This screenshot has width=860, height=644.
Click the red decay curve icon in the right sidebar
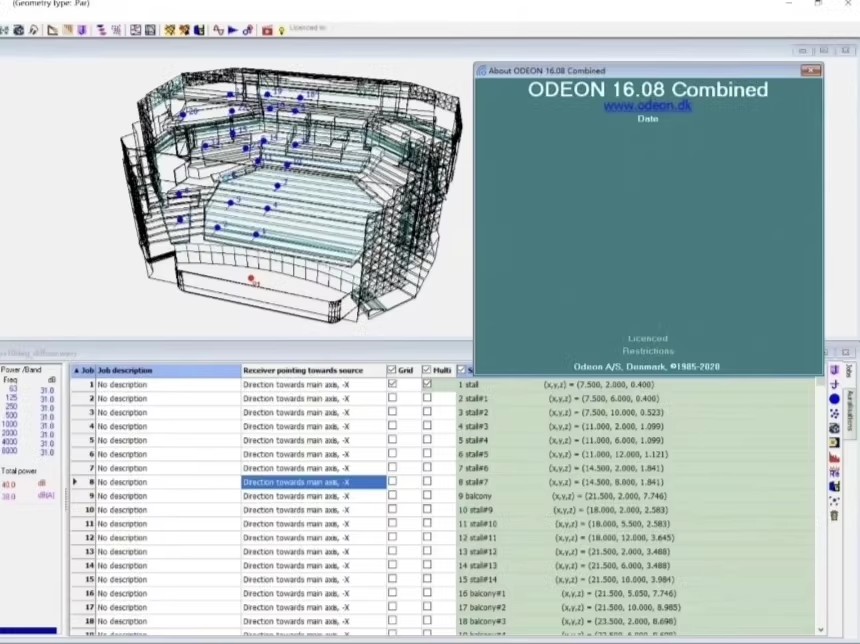click(x=834, y=457)
